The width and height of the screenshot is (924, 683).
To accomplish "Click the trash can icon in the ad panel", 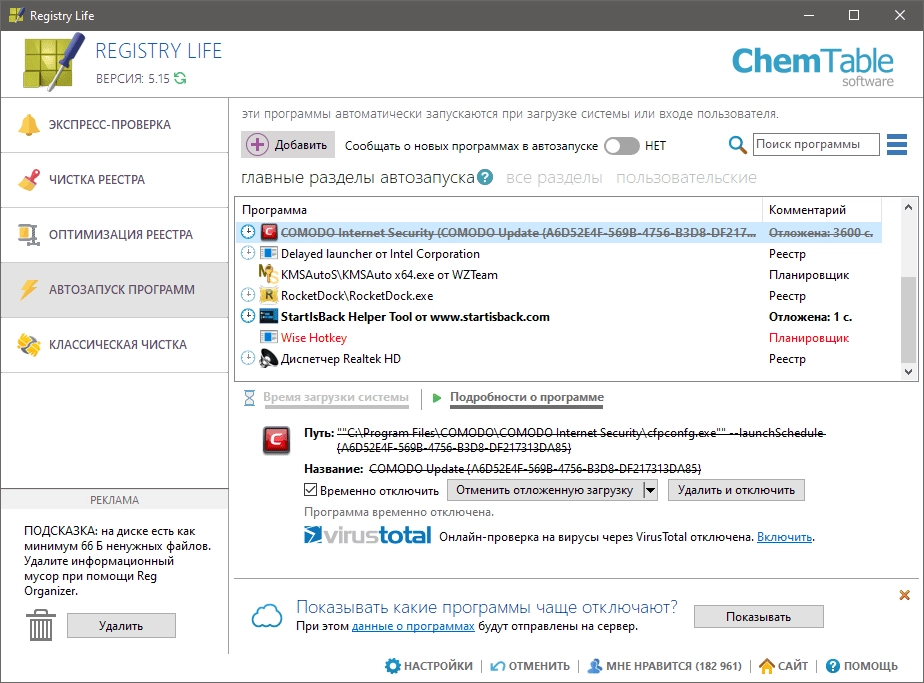I will pos(41,625).
